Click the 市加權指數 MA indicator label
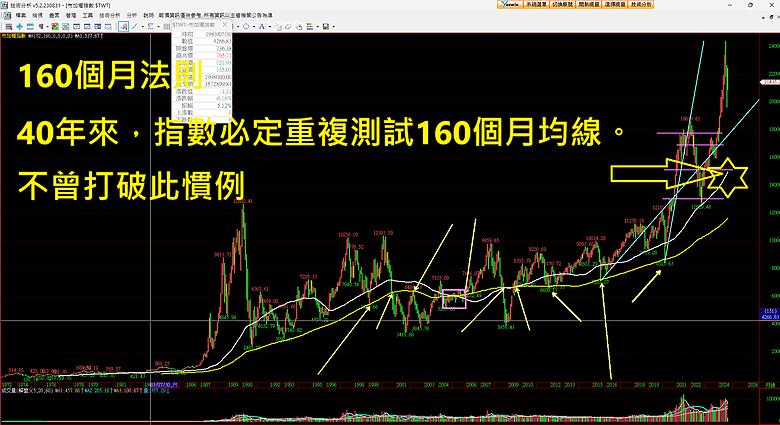The width and height of the screenshot is (780, 425). [x=51, y=36]
